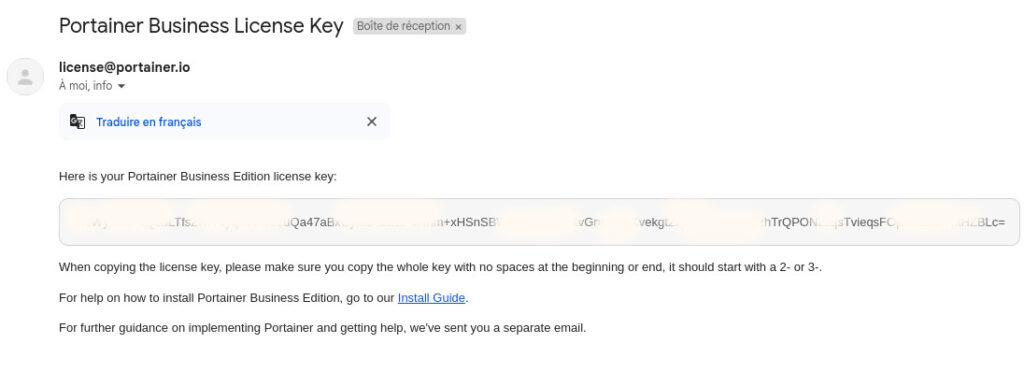Click the 'When copying the license key' sentence
1024x372 pixels.
(x=440, y=267)
